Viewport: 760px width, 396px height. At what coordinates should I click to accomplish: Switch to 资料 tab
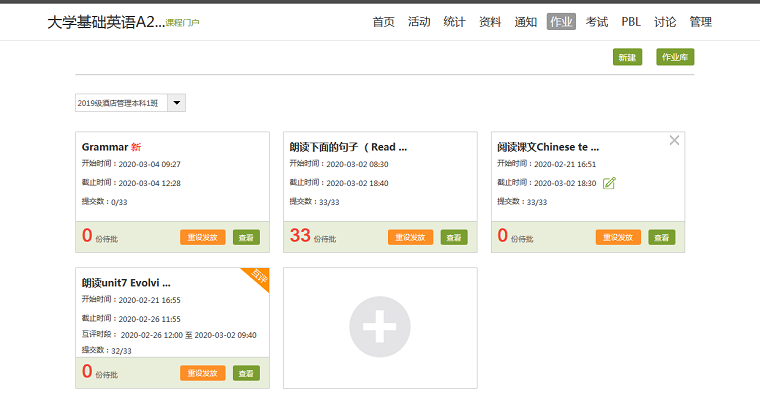(490, 22)
